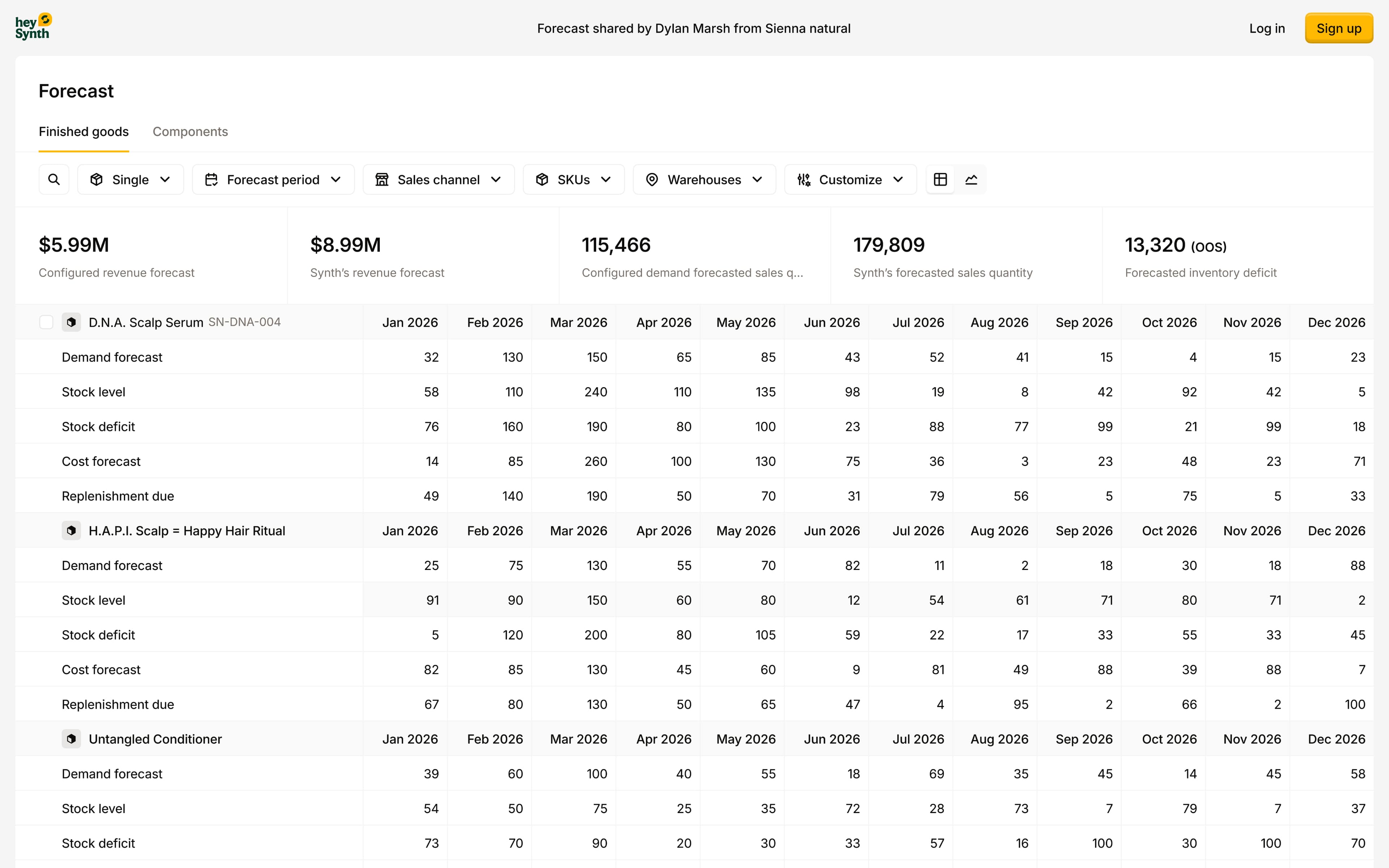Click the heySynth logo
1389x868 pixels.
click(33, 27)
